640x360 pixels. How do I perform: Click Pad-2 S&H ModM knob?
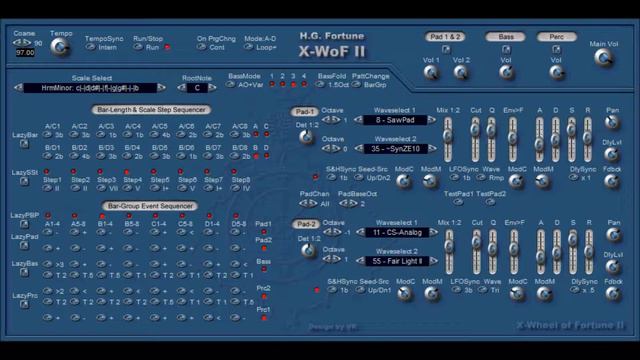pos(432,293)
